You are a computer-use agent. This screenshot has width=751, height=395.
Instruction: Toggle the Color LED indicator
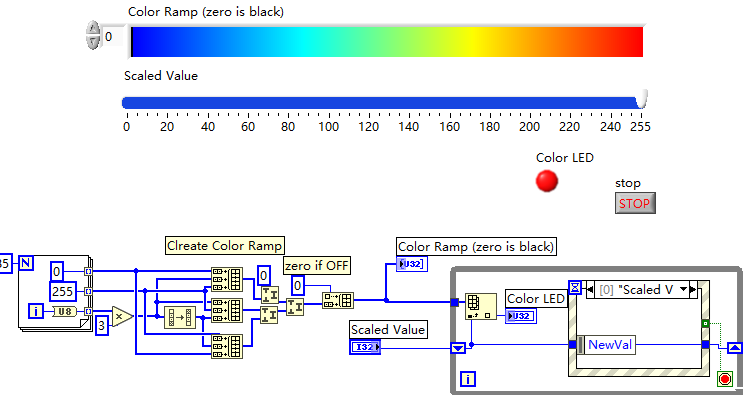[x=546, y=181]
